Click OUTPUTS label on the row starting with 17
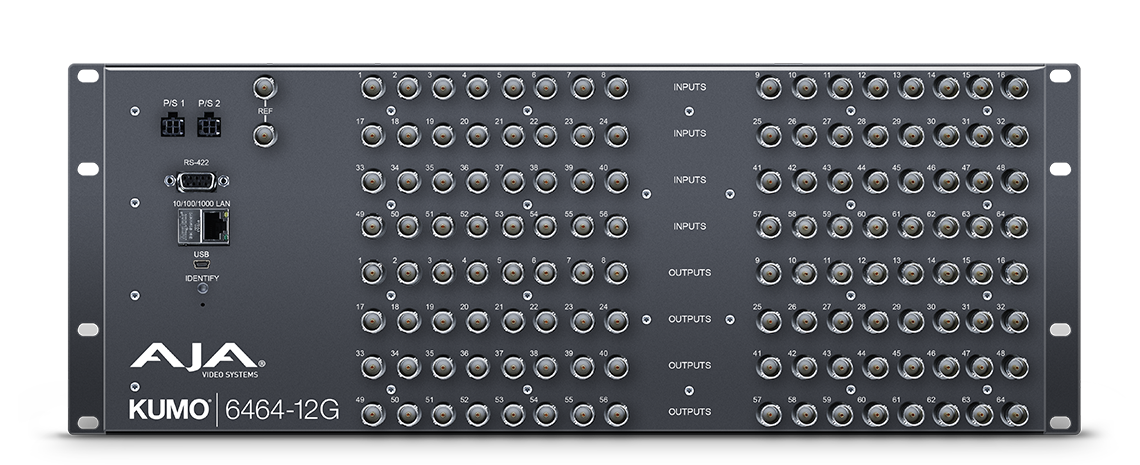This screenshot has height=465, width=1140. pos(689,319)
